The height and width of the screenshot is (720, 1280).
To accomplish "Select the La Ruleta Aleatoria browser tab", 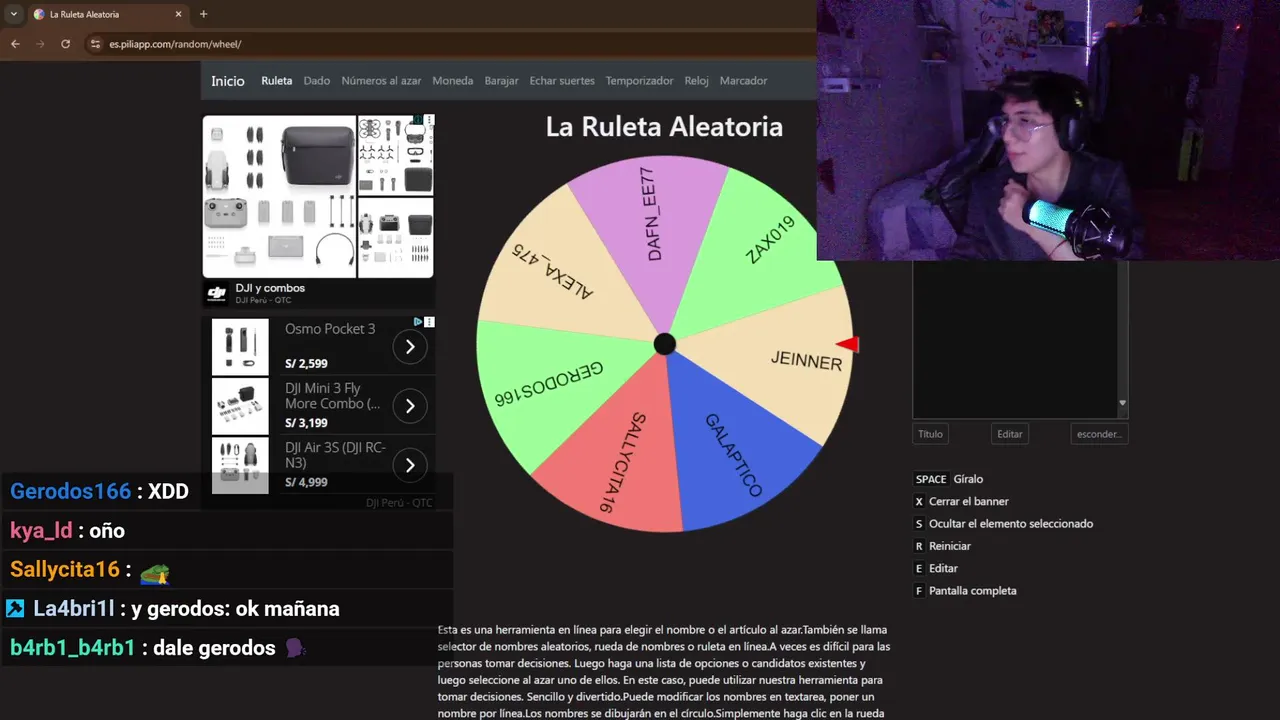I will [x=107, y=14].
